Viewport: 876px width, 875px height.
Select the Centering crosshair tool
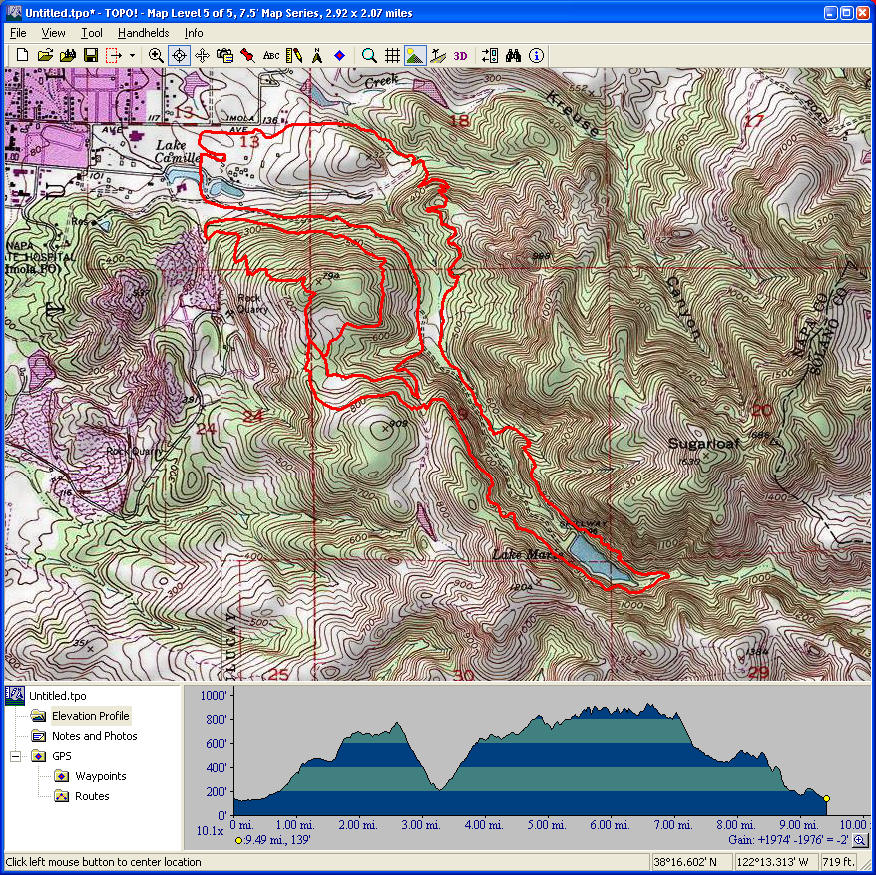point(179,56)
